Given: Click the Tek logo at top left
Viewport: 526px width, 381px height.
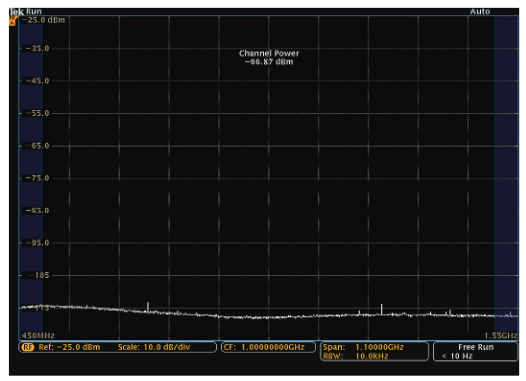Looking at the screenshot, I should coord(17,12).
